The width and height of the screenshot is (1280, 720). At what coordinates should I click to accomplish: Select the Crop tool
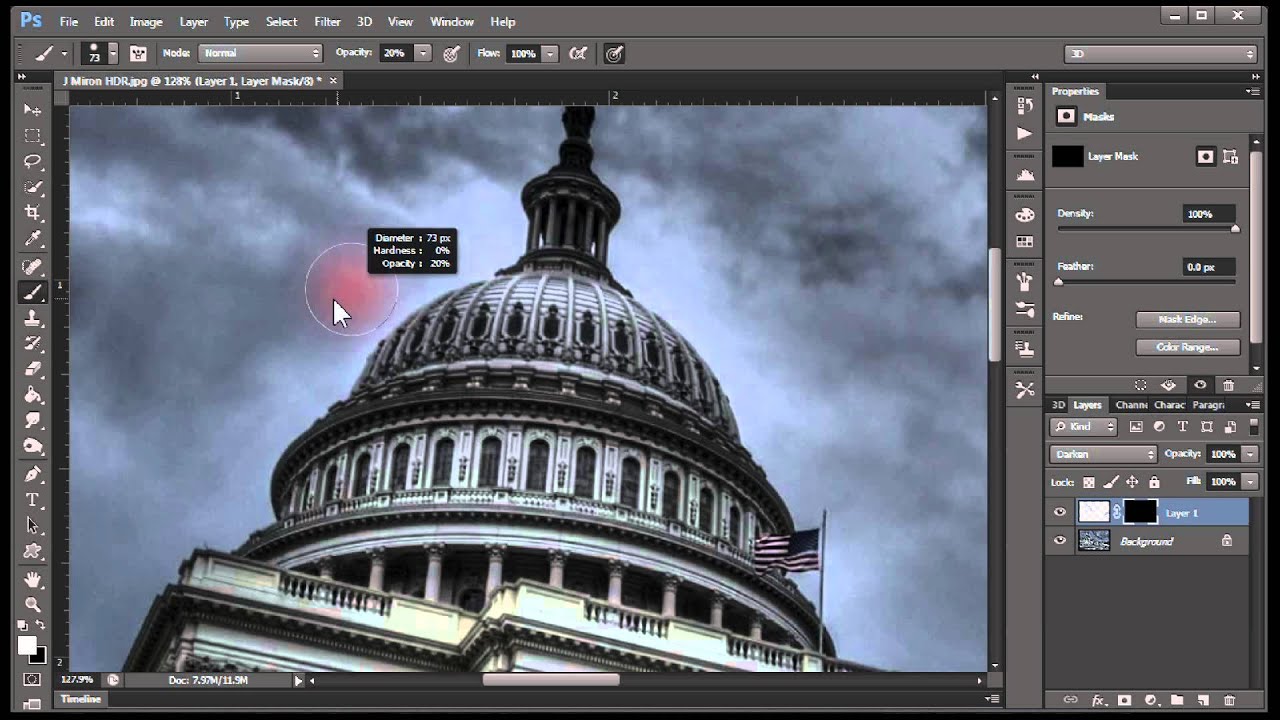[33, 213]
